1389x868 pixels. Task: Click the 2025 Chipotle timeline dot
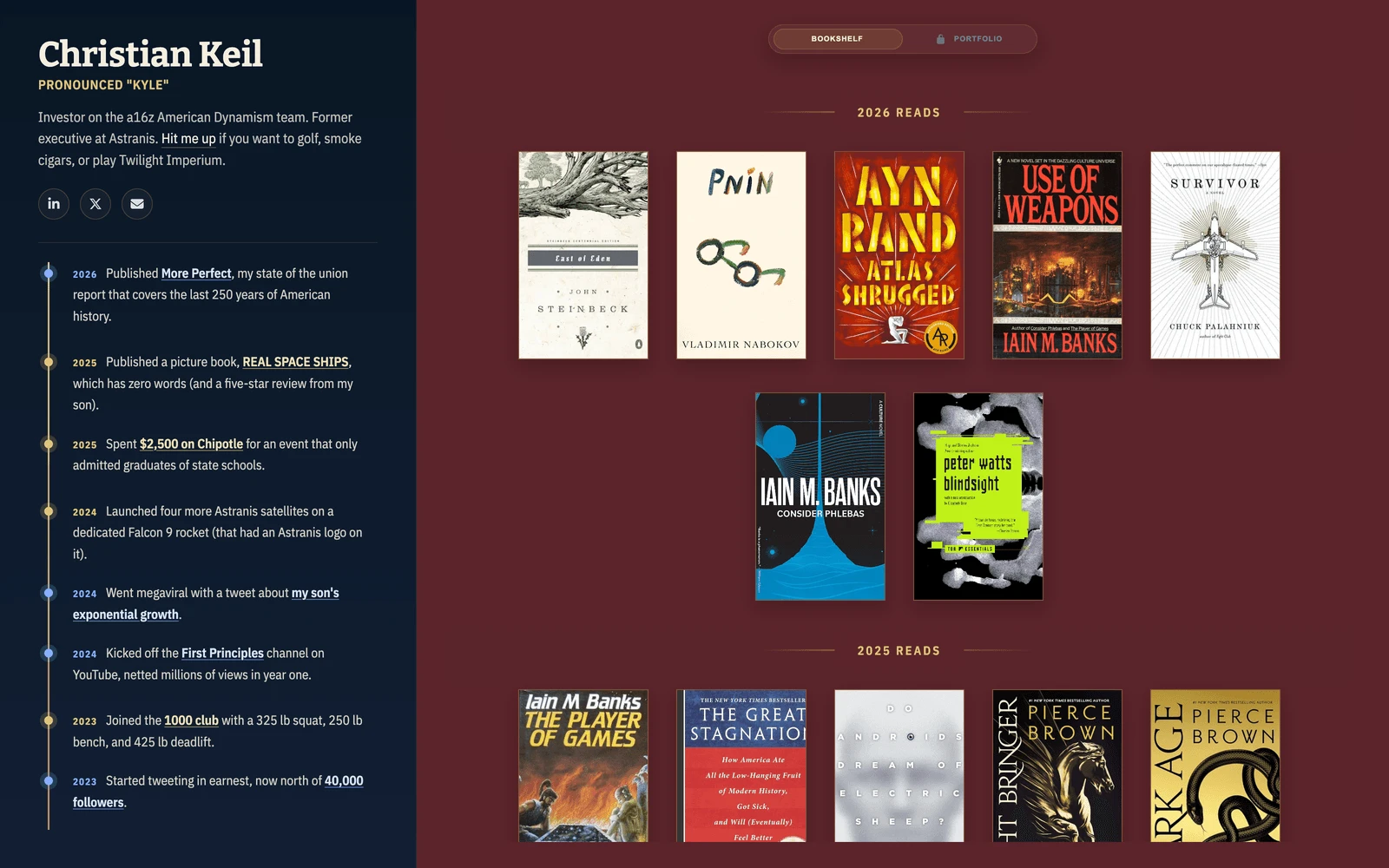[x=49, y=444]
